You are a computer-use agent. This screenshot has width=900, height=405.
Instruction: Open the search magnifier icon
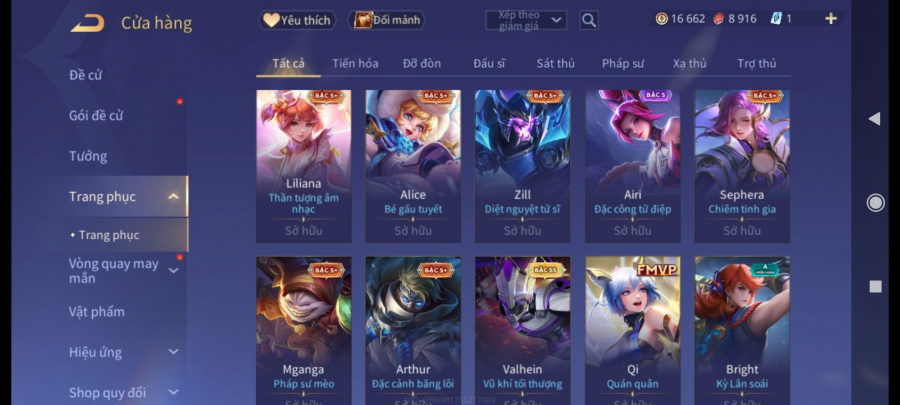coord(588,20)
